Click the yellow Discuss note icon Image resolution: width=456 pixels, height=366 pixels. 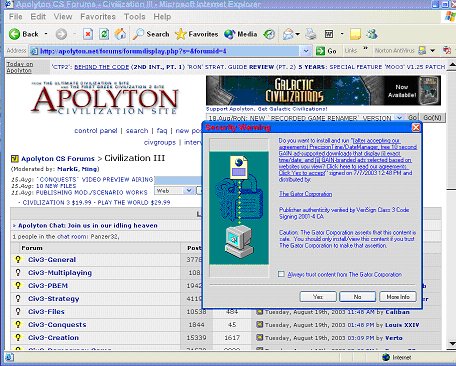[x=355, y=34]
